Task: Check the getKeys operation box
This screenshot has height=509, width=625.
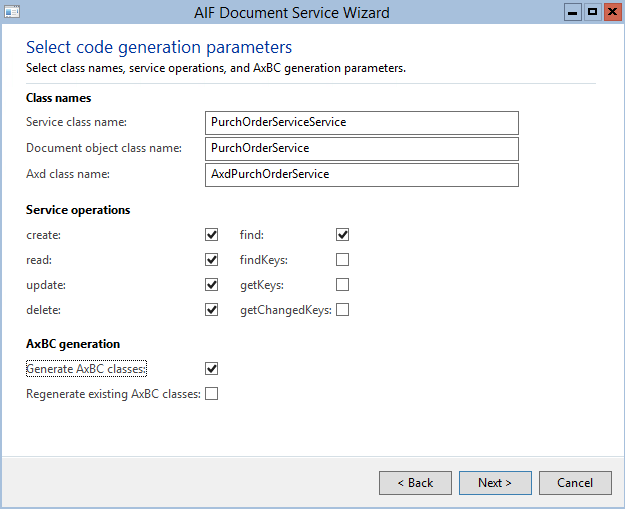Action: click(x=342, y=285)
